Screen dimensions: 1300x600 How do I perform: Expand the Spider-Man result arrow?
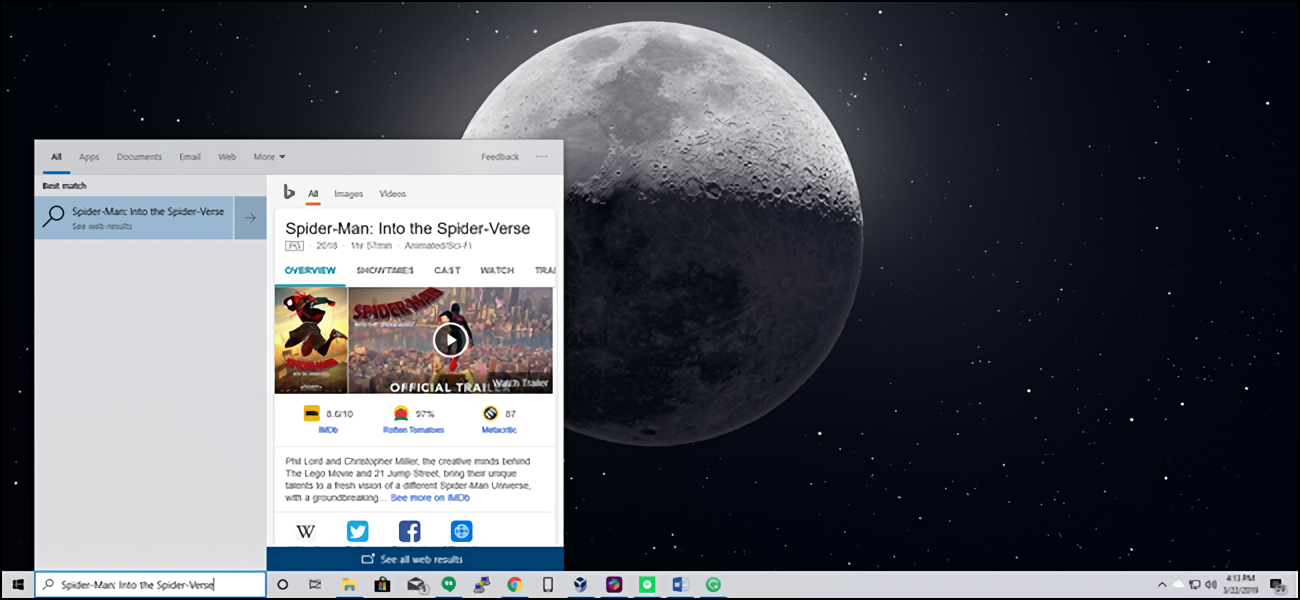pyautogui.click(x=250, y=218)
